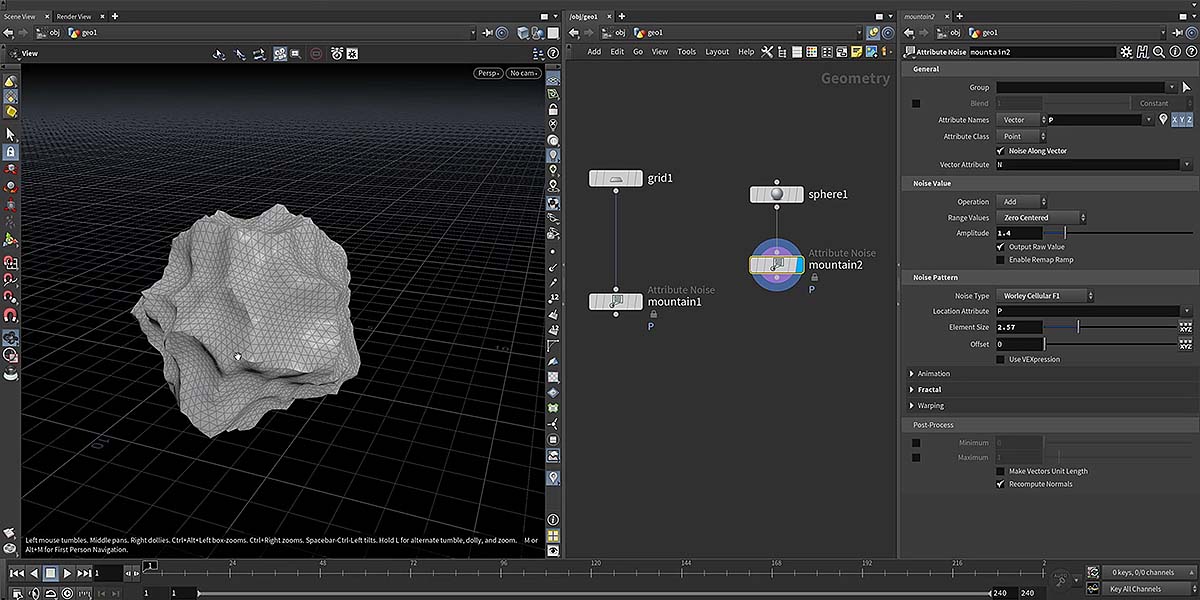Click Offset slider track
Image resolution: width=1200 pixels, height=600 pixels.
tap(1112, 344)
